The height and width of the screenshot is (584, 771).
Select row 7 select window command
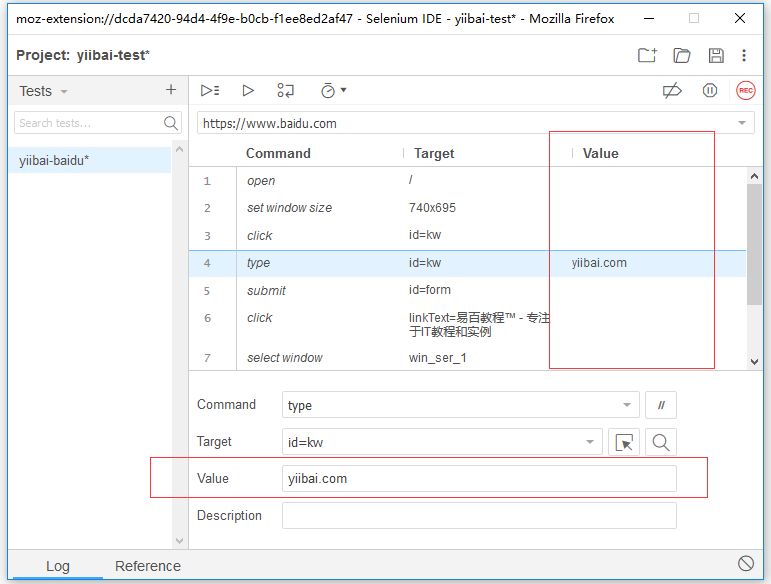point(467,358)
